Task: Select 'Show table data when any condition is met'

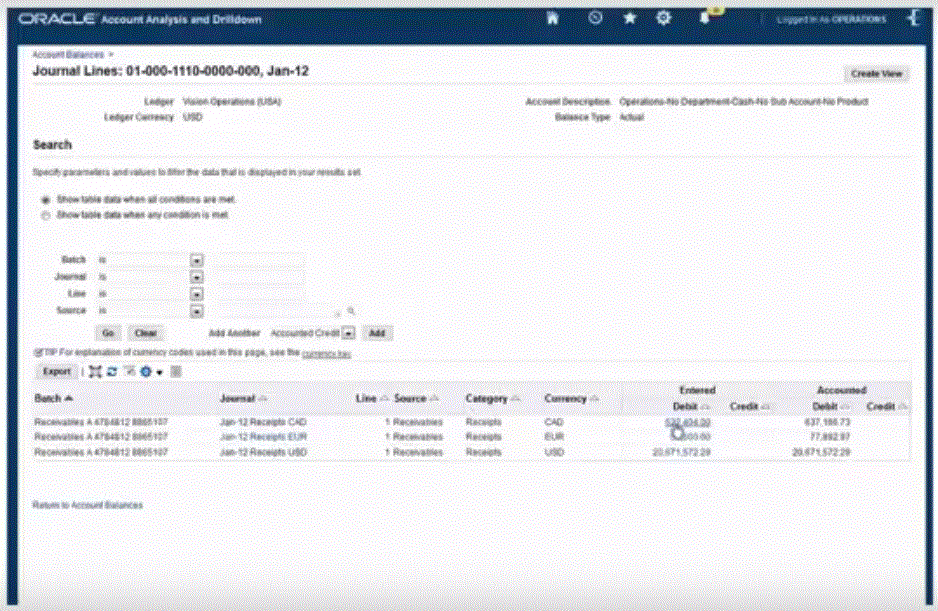Action: click(45, 214)
